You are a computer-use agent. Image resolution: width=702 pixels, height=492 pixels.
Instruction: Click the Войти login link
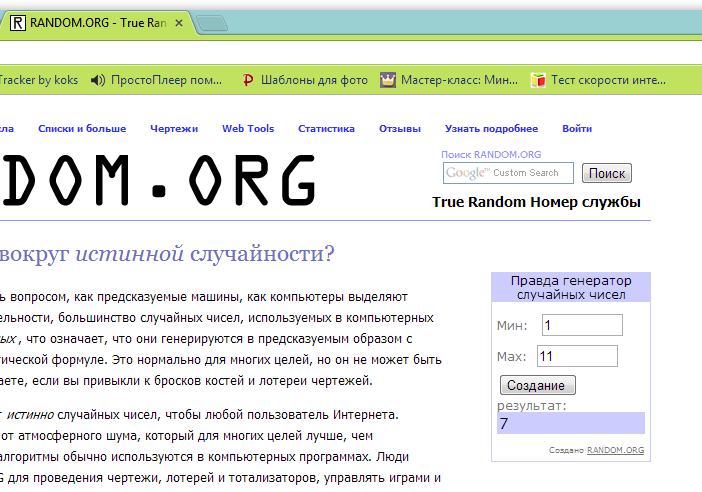click(577, 128)
